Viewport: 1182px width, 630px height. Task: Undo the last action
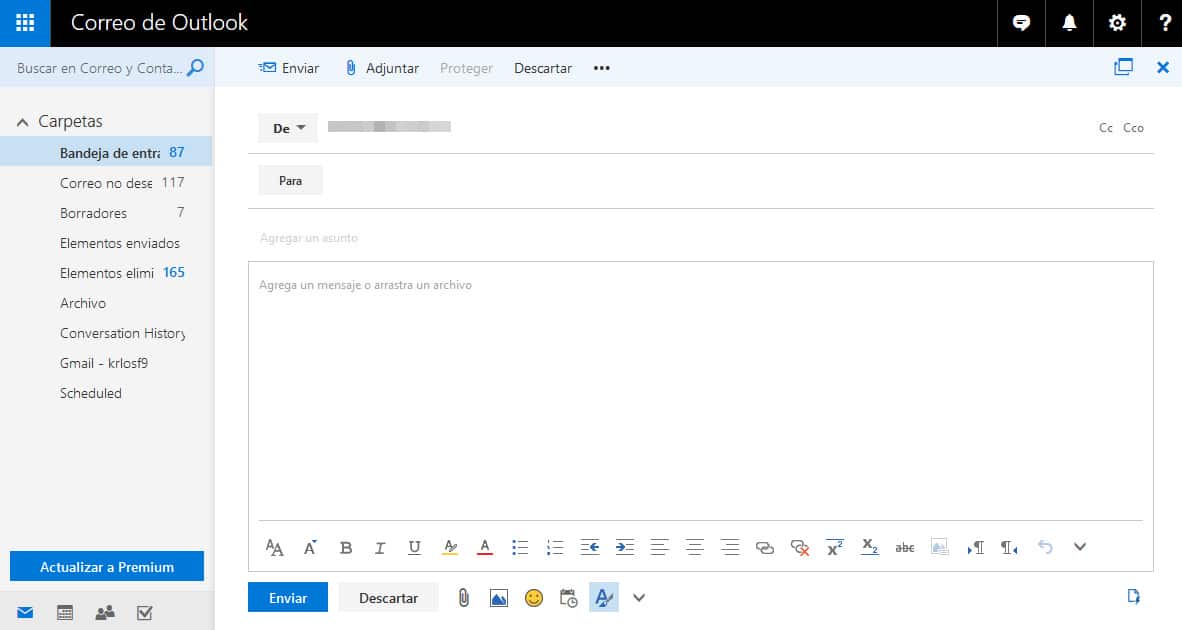coord(1045,548)
